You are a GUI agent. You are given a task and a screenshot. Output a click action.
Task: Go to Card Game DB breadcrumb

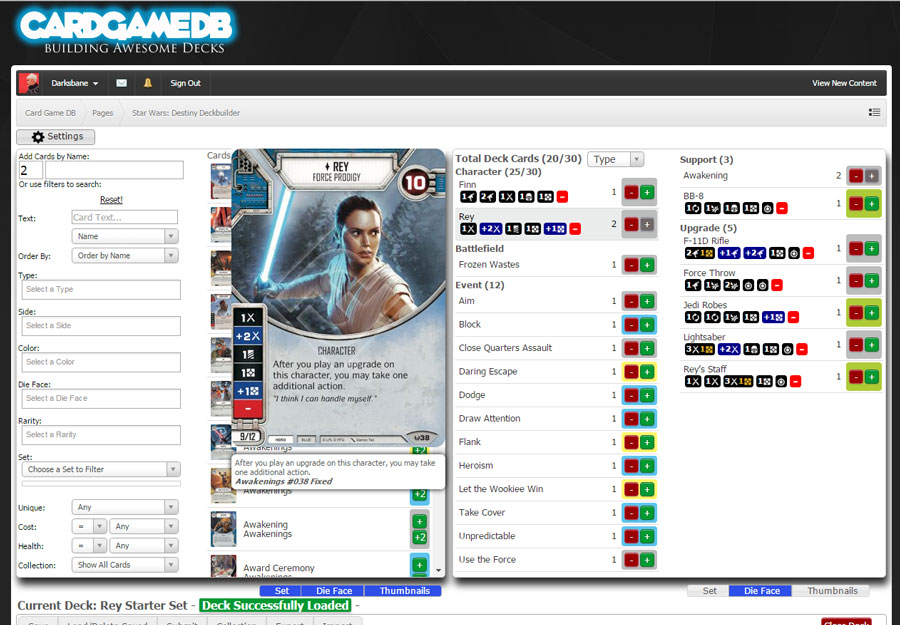51,113
